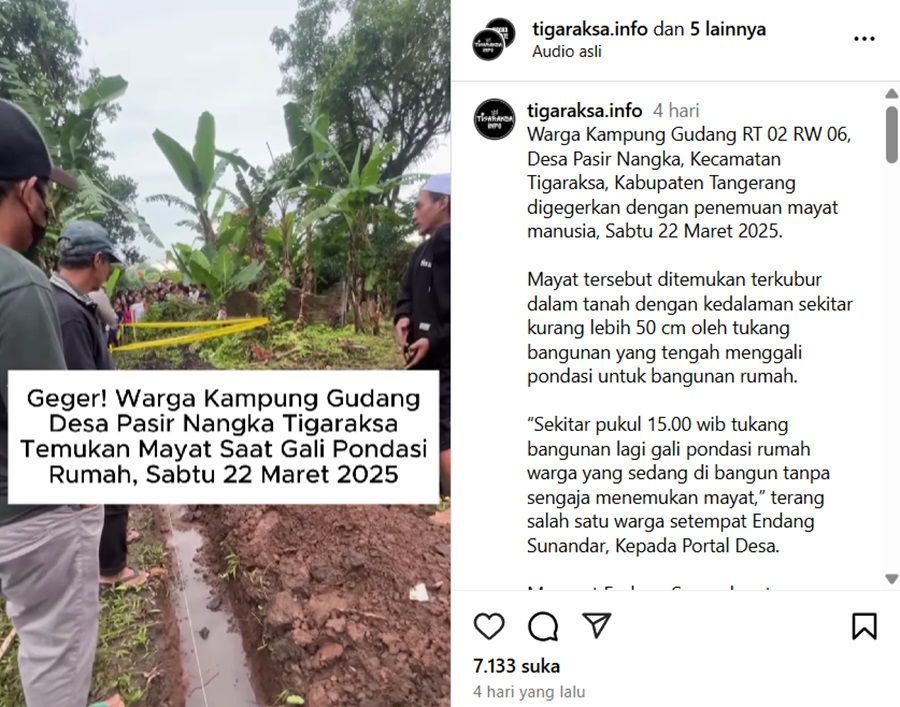Click the '4 hari' time next to username
Viewport: 900px width, 707px height.
click(676, 110)
